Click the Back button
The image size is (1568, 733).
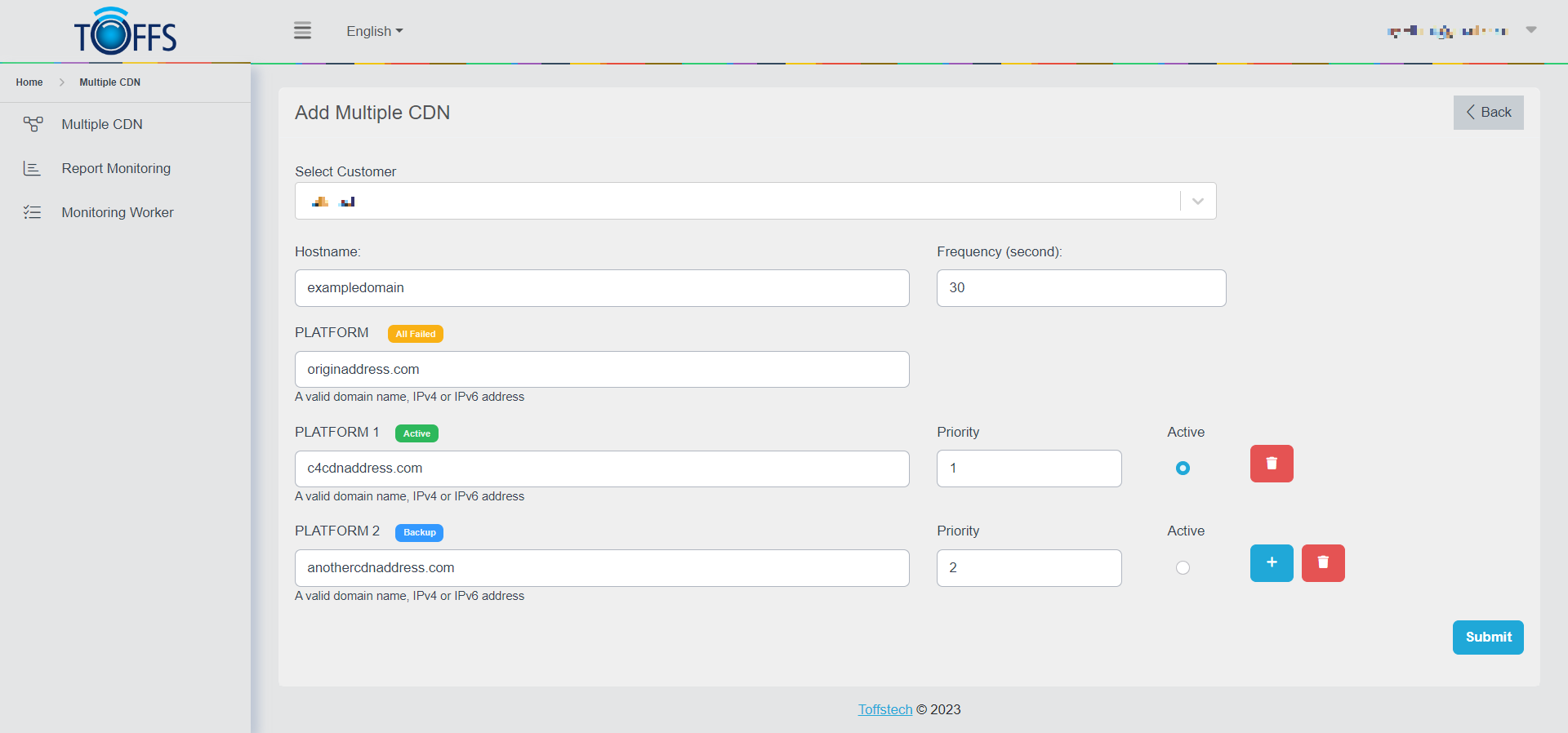tap(1487, 113)
